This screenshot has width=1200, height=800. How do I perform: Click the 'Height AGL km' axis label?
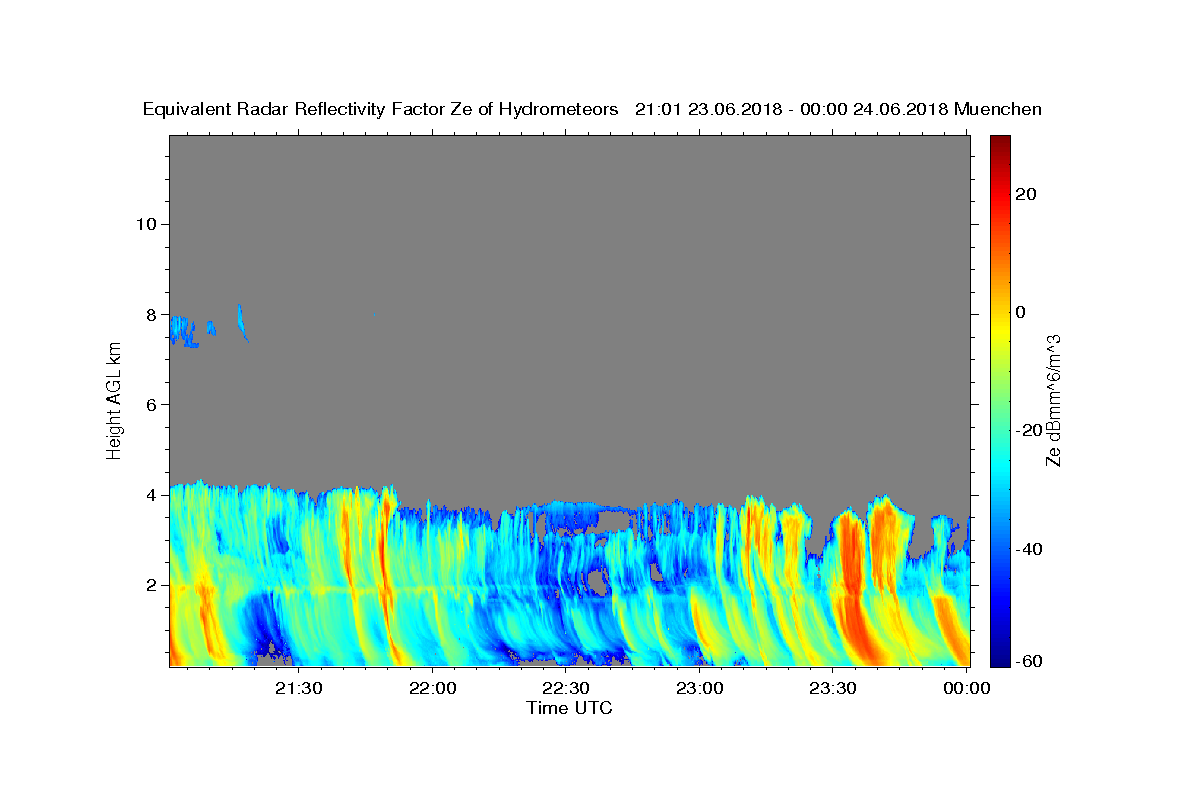tap(115, 400)
